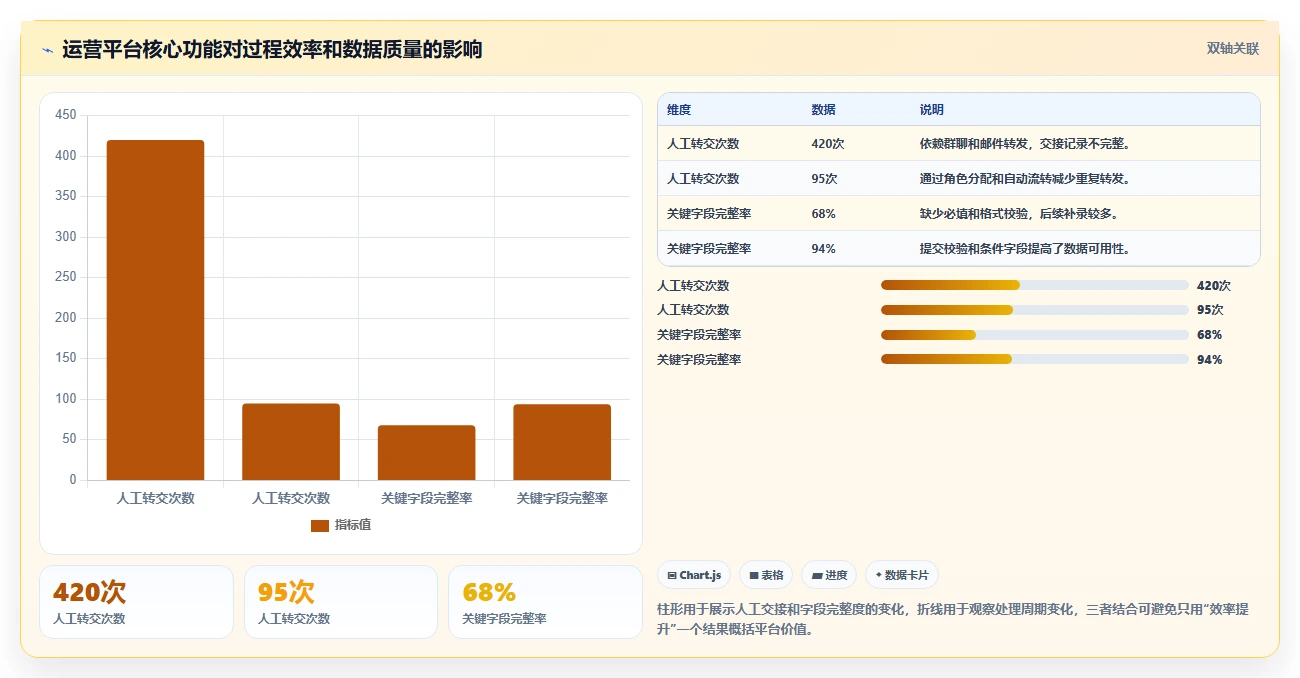Click the 450 y-axis label
The height and width of the screenshot is (678, 1300).
(66, 115)
